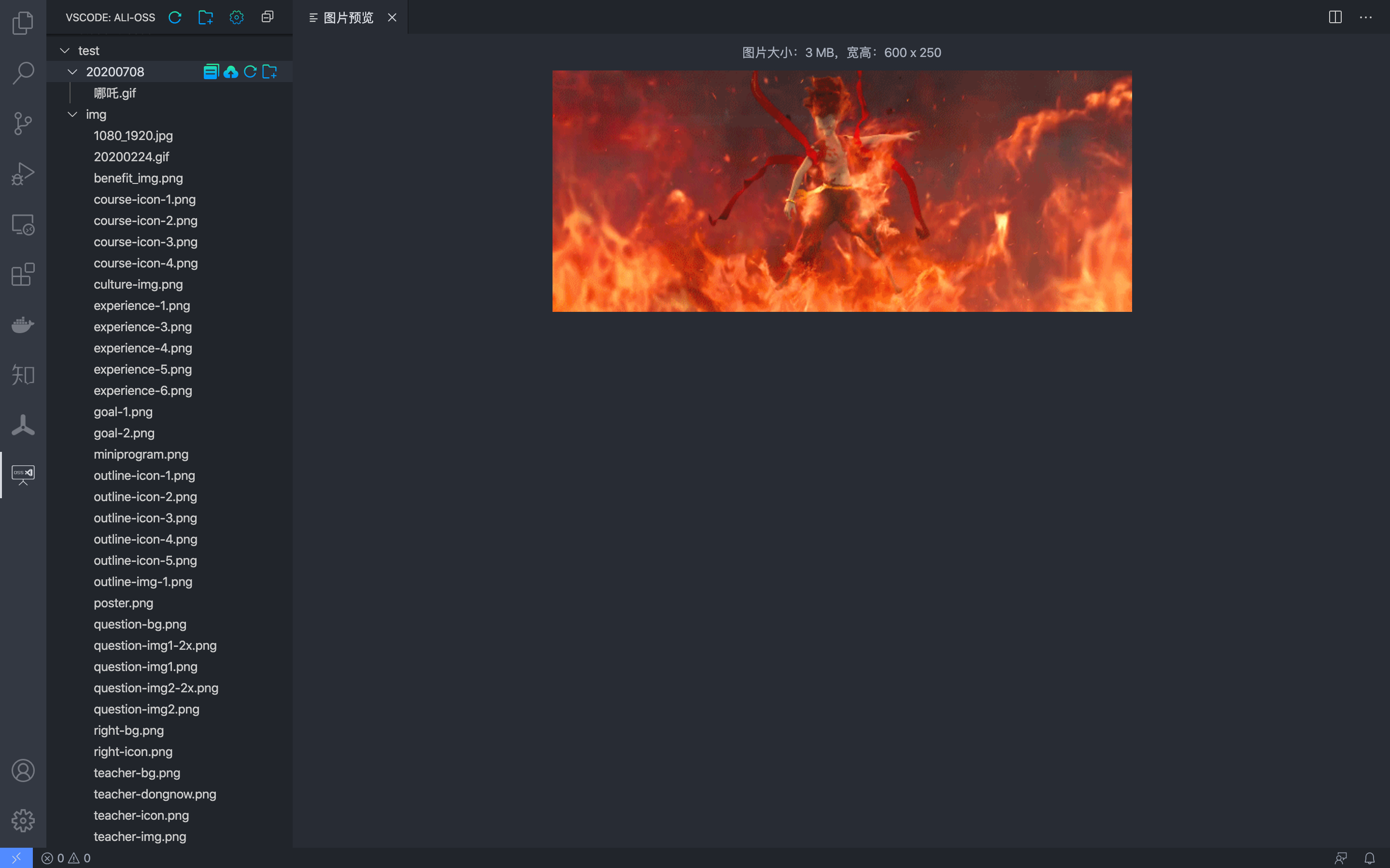The width and height of the screenshot is (1390, 868).
Task: Click the refresh icon in the ALI-OSS header
Action: tap(175, 17)
